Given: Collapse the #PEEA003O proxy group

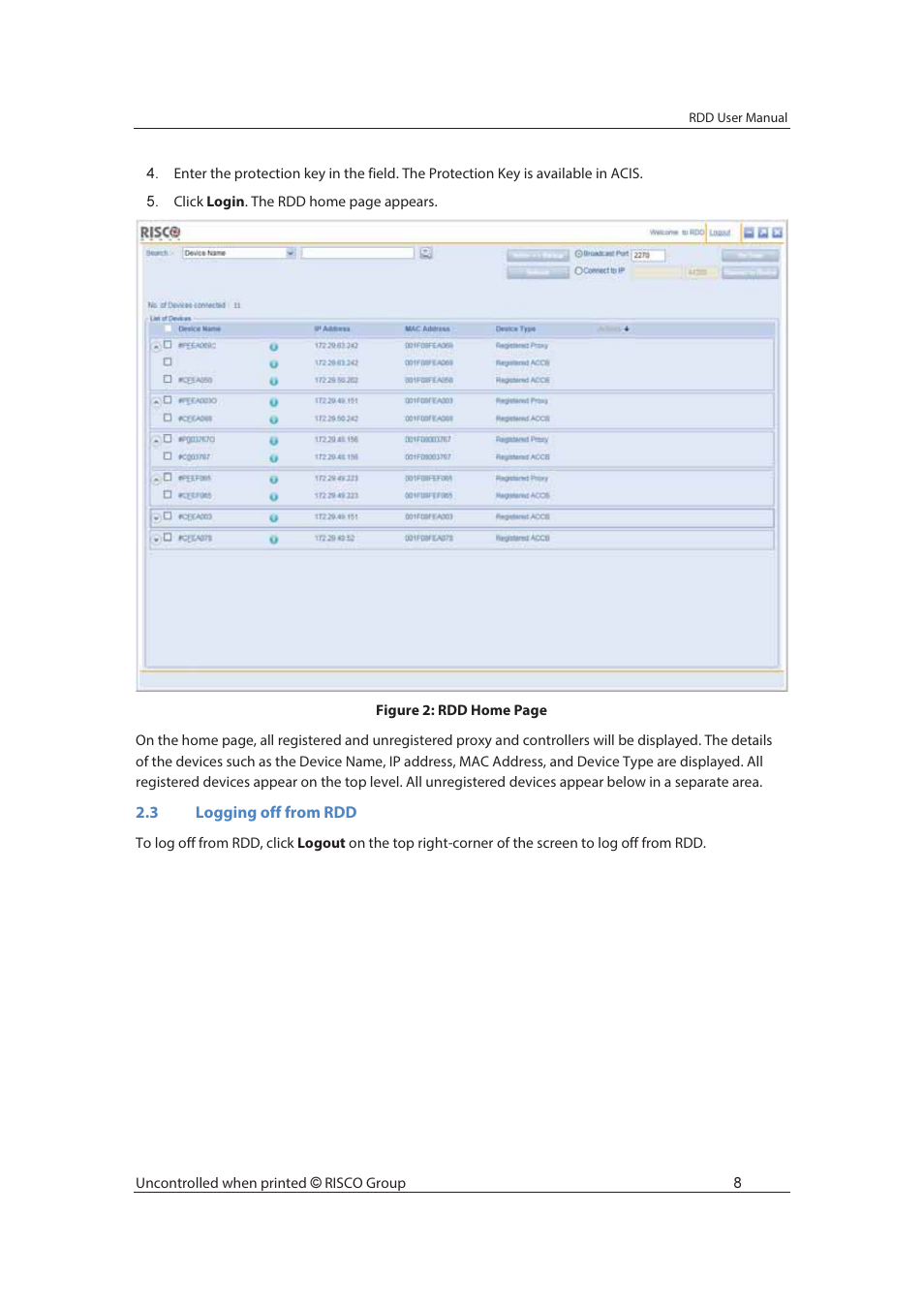Looking at the screenshot, I should [x=156, y=402].
